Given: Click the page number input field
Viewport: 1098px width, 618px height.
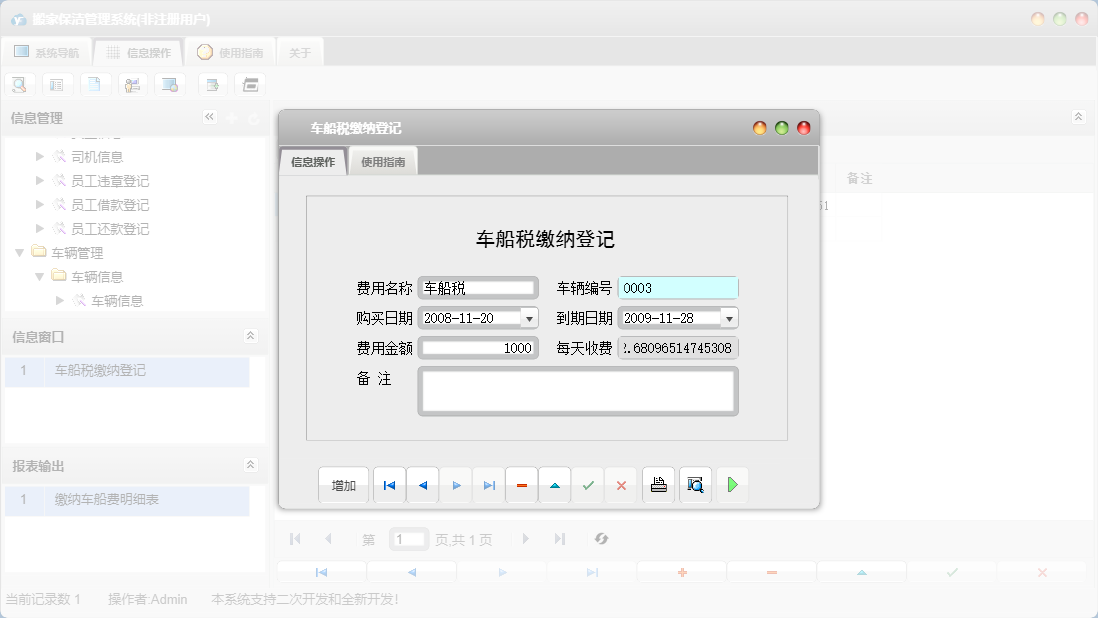Looking at the screenshot, I should coord(409,538).
